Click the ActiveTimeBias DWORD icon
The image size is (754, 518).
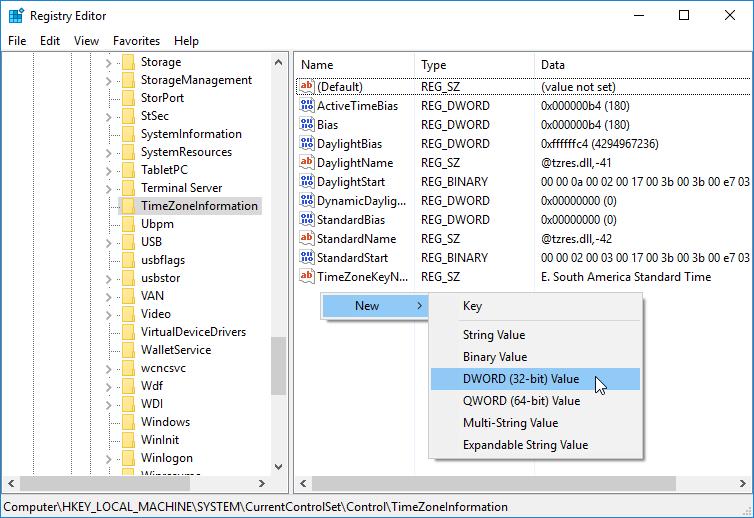click(306, 105)
